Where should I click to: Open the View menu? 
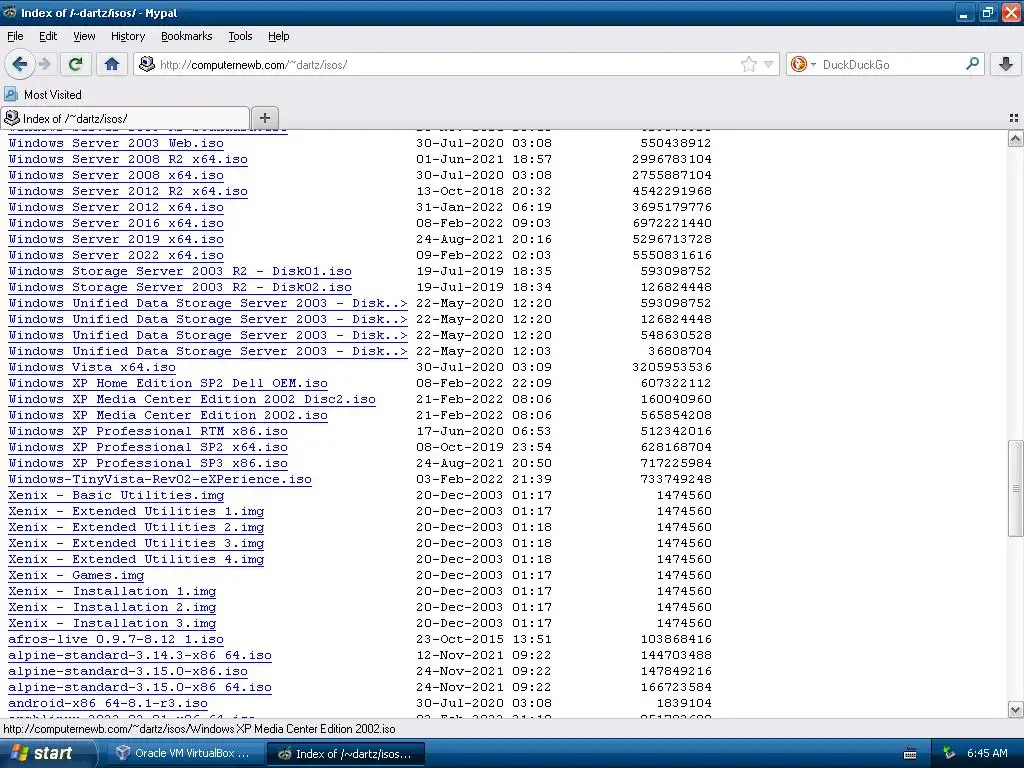[x=84, y=37]
